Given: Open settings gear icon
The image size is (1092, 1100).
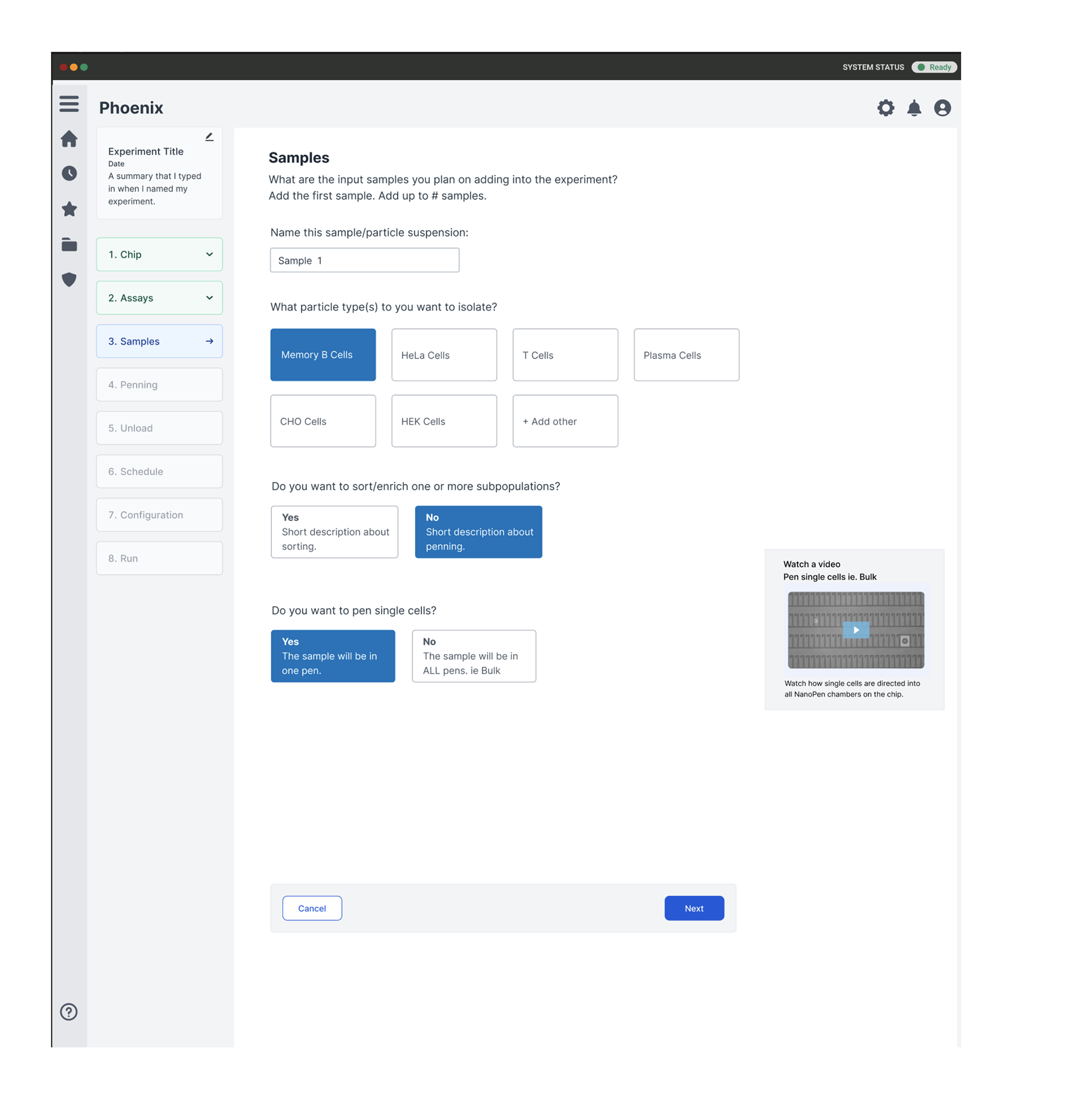Looking at the screenshot, I should click(886, 108).
